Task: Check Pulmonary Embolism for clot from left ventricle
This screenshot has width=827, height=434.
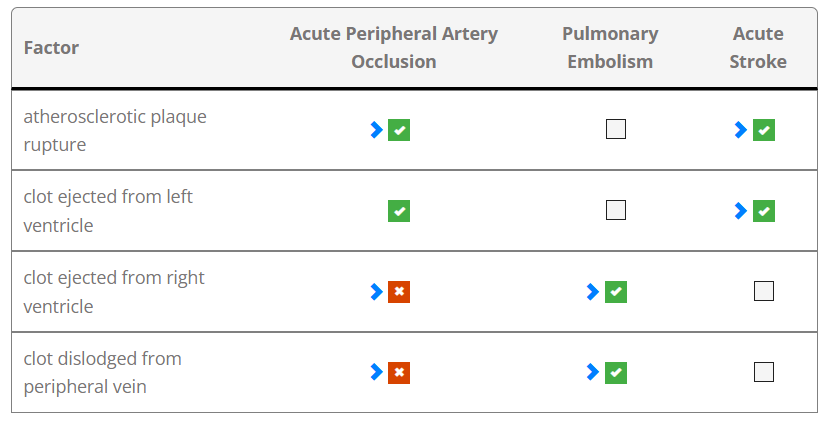Action: click(x=616, y=210)
